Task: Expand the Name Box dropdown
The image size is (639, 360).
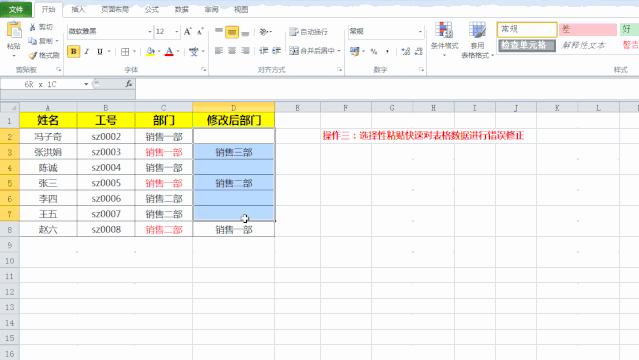Action: (x=86, y=84)
